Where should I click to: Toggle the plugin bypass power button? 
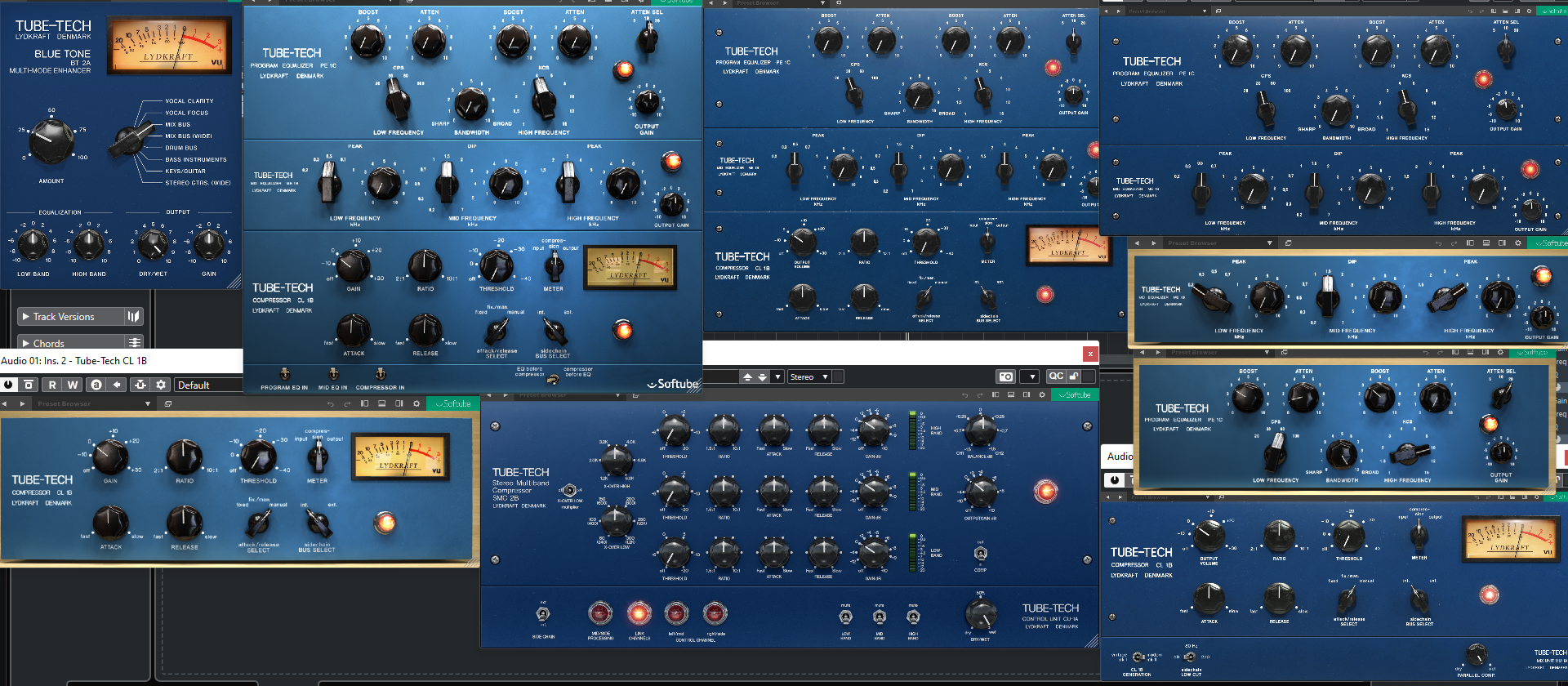(x=8, y=385)
